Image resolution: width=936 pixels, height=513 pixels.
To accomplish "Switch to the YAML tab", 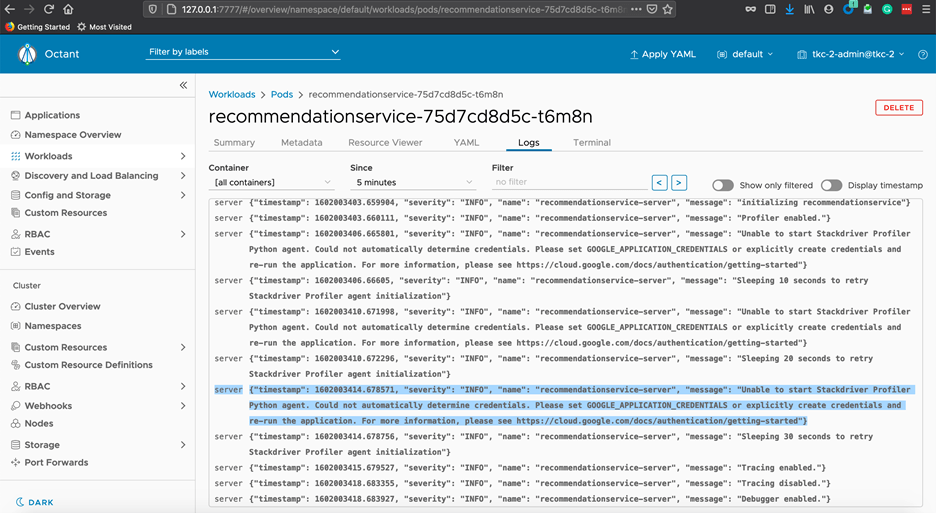I will click(x=466, y=143).
